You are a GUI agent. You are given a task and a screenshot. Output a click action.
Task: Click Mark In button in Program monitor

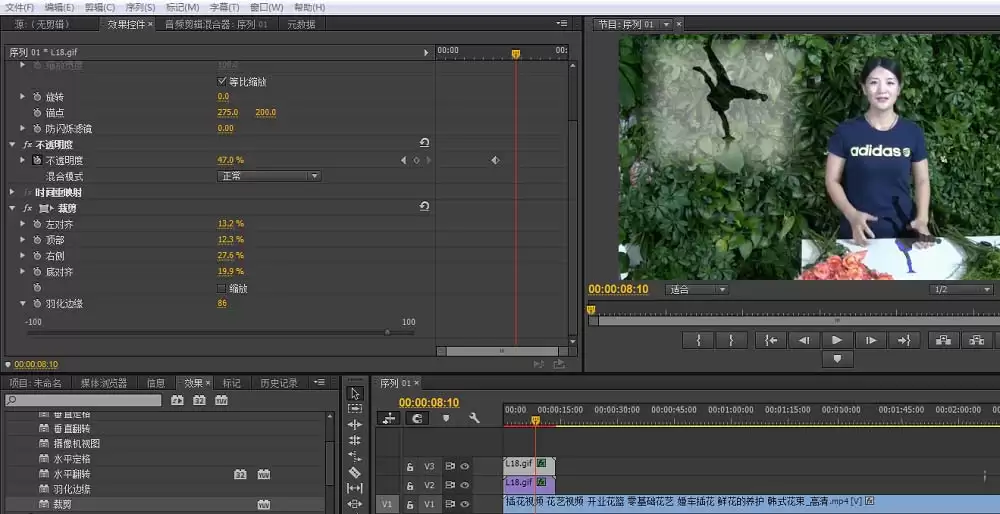coord(698,340)
